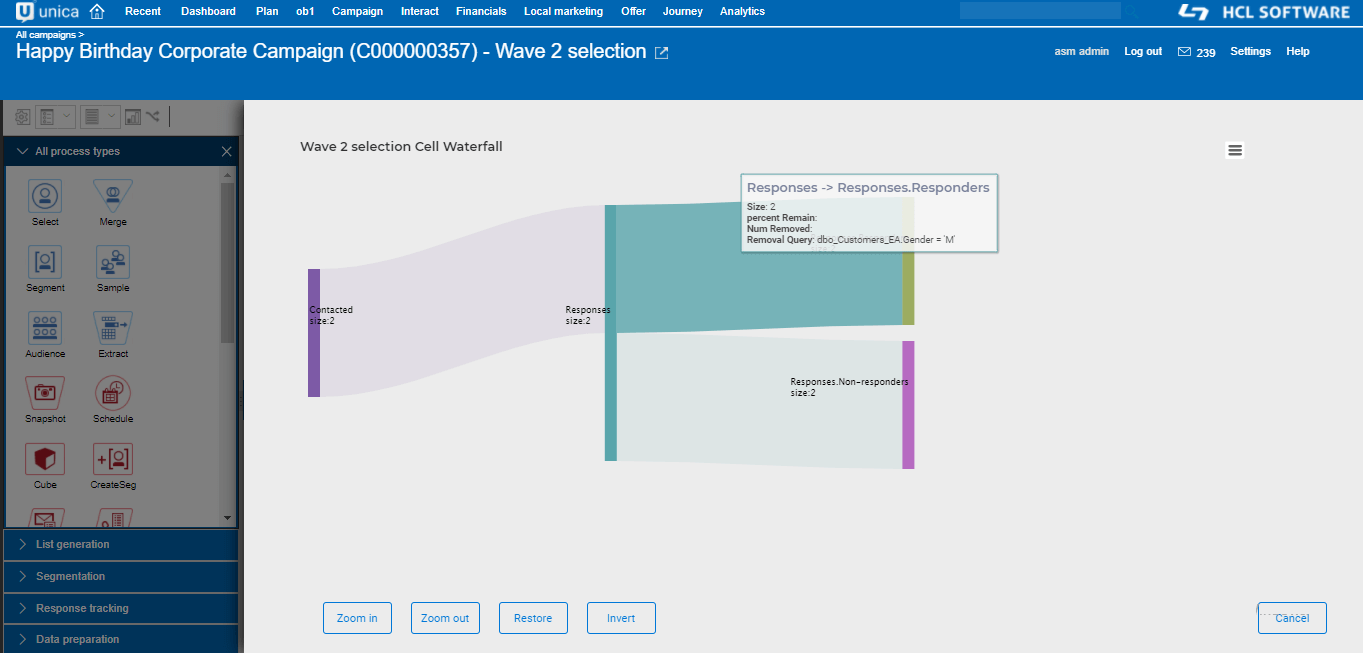Click the Cube process icon
The height and width of the screenshot is (653, 1363).
coord(45,459)
